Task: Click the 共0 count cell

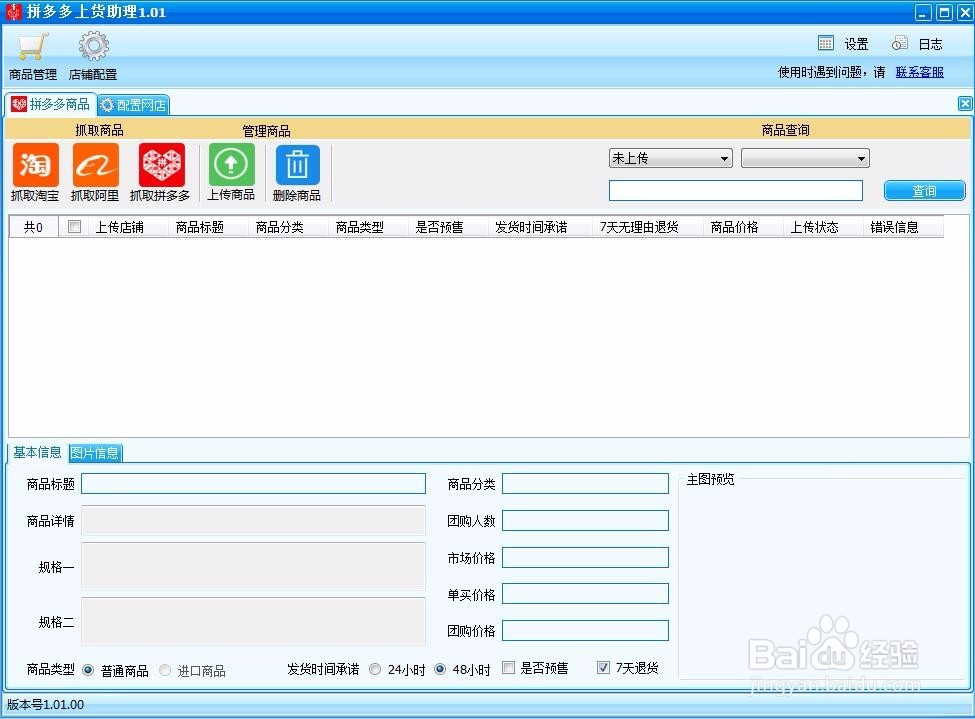Action: pos(34,228)
